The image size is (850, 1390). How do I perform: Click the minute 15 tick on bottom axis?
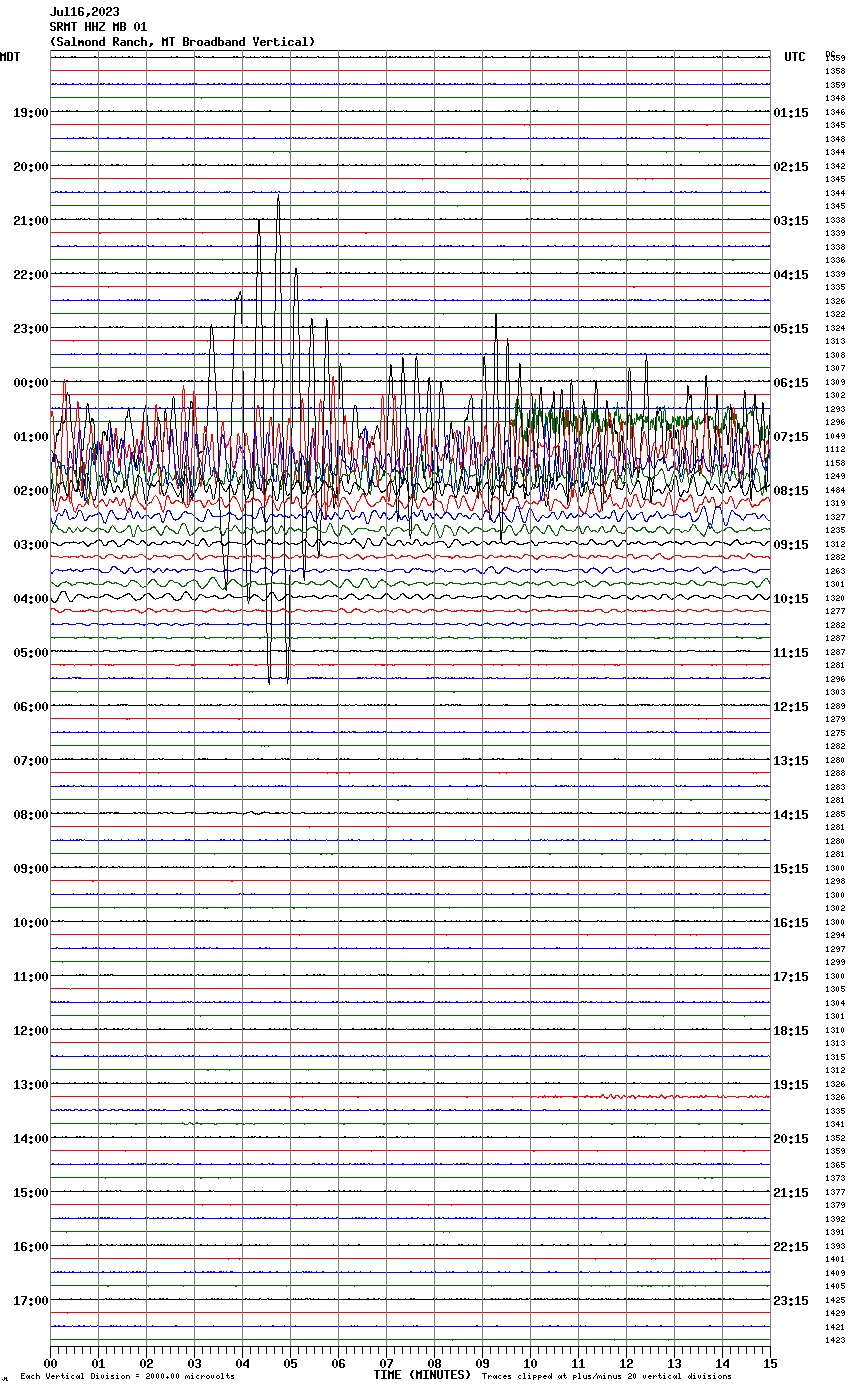click(769, 1363)
